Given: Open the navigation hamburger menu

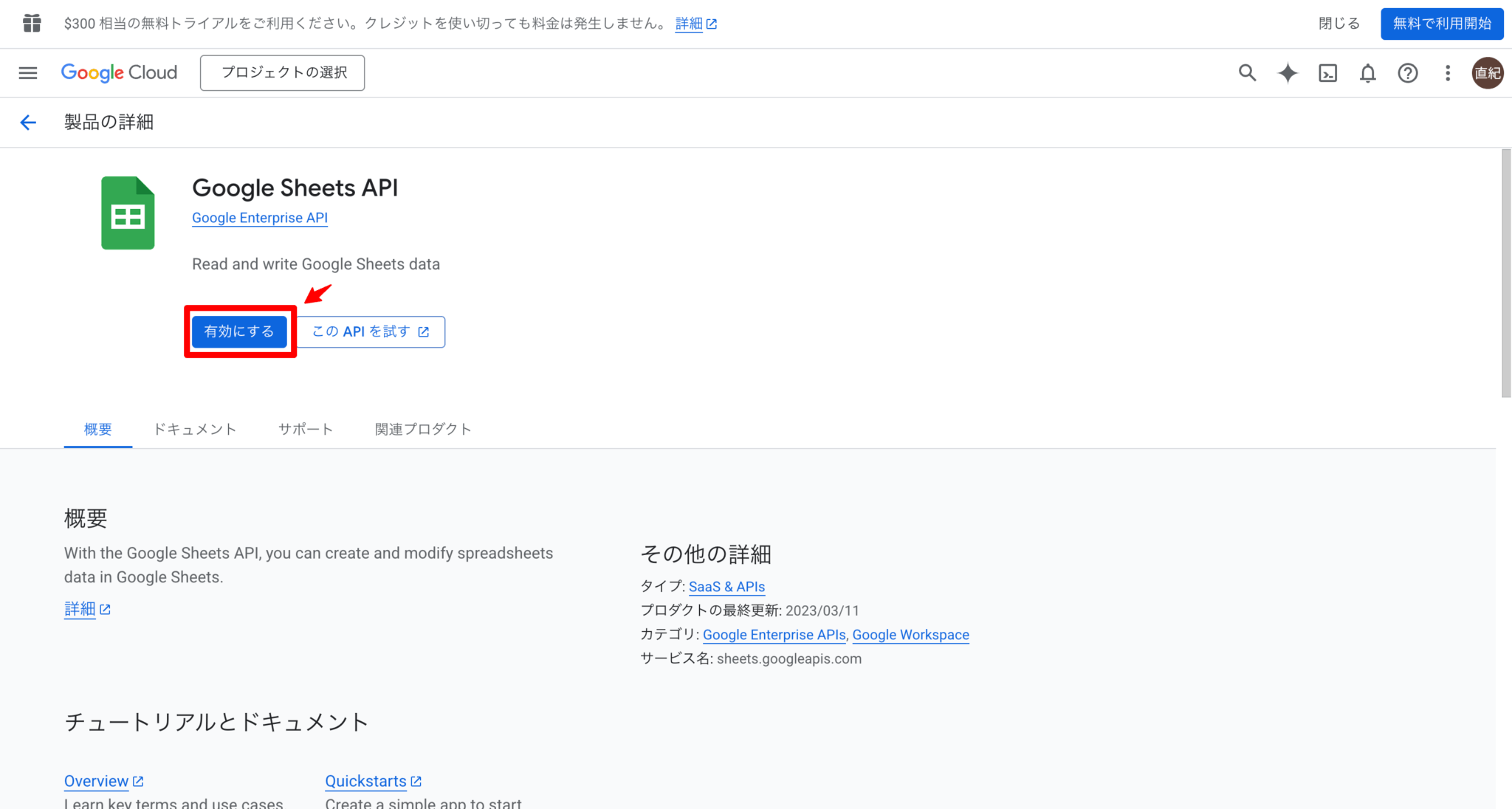Looking at the screenshot, I should pyautogui.click(x=27, y=73).
